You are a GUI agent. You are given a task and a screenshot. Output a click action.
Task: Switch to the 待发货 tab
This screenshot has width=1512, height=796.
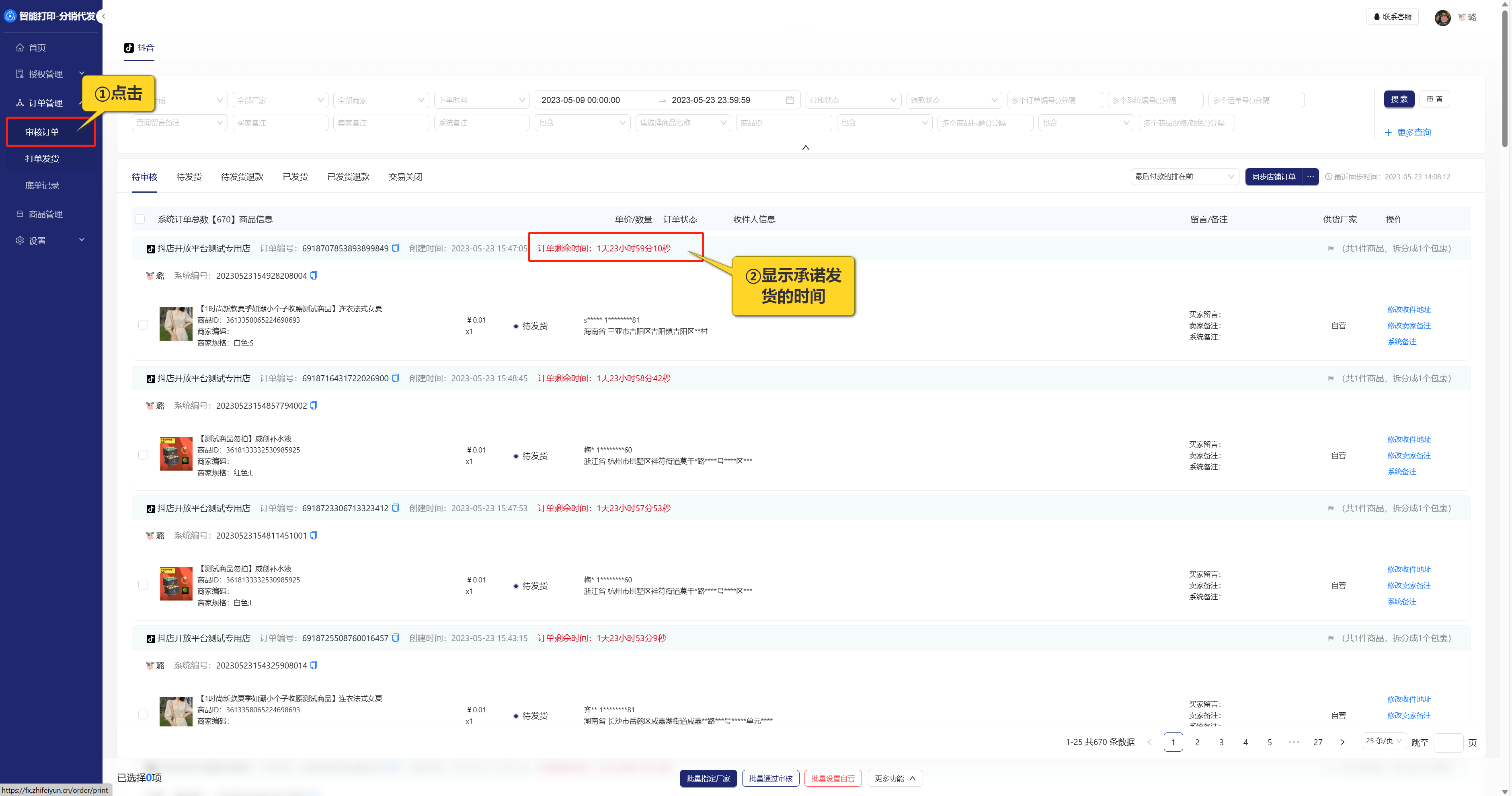coord(189,177)
